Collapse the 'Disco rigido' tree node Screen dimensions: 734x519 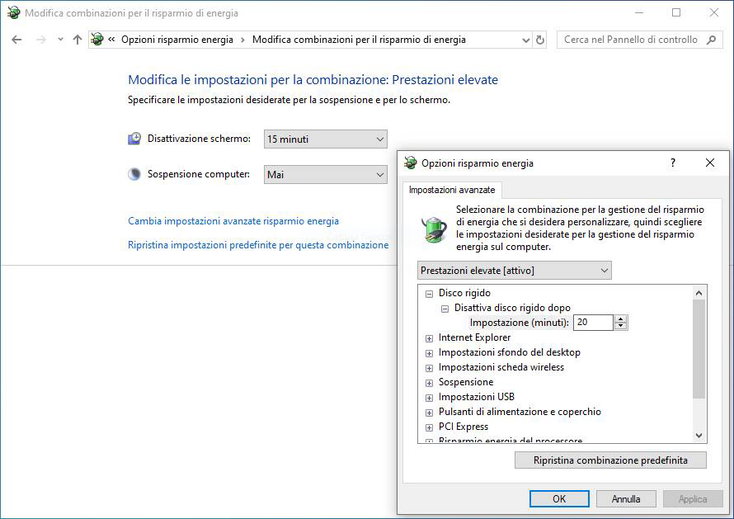429,294
